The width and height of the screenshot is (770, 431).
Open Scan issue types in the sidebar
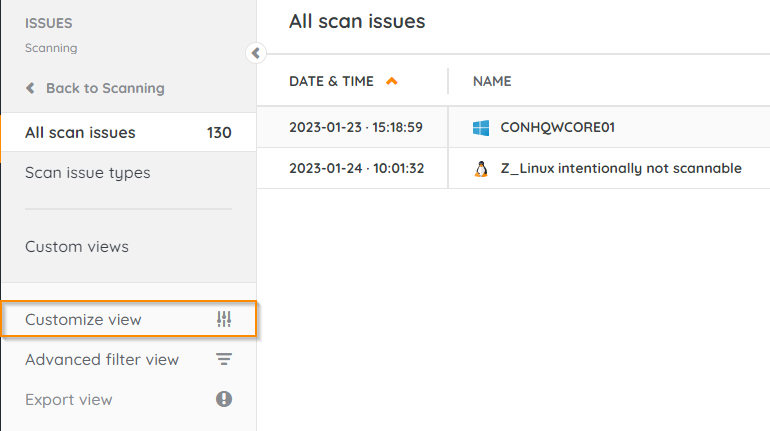coord(87,173)
